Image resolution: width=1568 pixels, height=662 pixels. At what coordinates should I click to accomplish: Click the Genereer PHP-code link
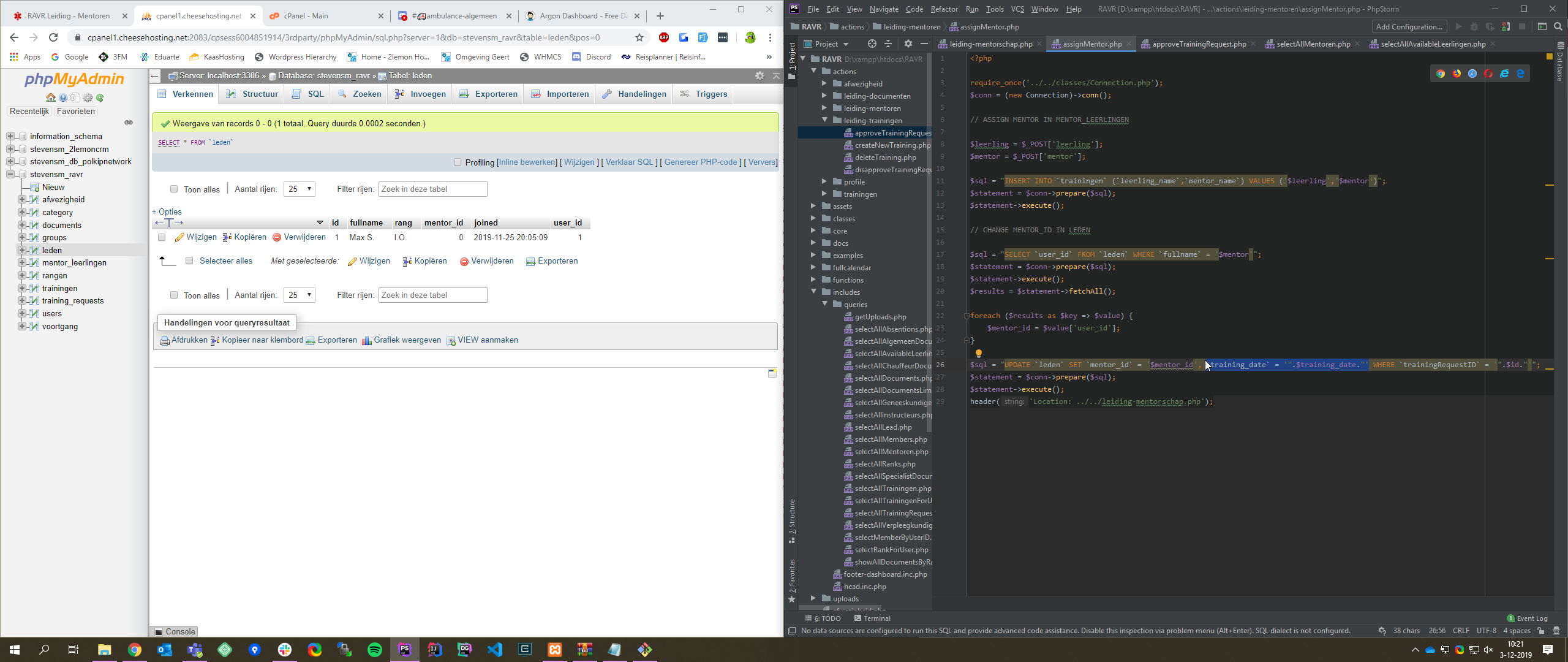(x=700, y=162)
